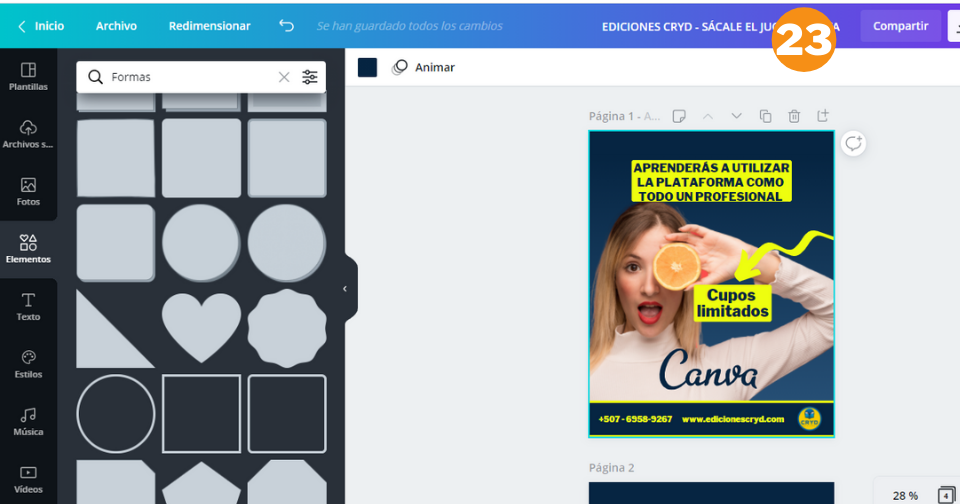960x504 pixels.
Task: Select the pentagon shape at the bottom
Action: point(201,484)
